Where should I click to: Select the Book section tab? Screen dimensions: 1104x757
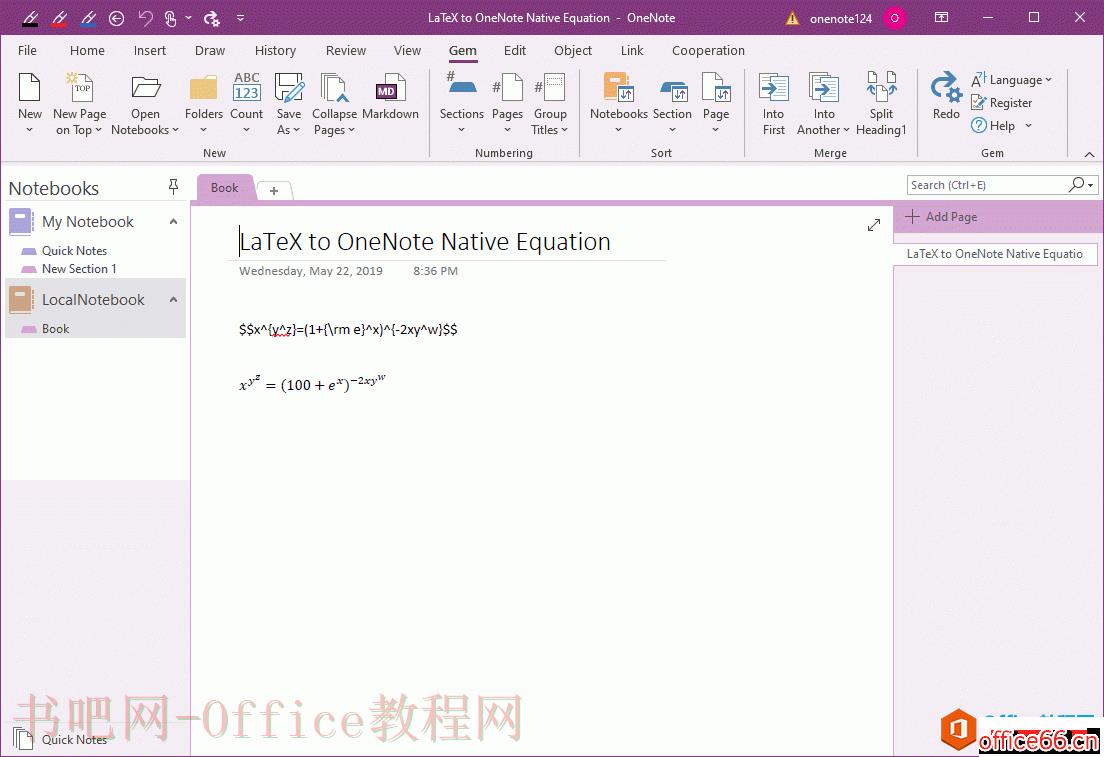click(224, 188)
